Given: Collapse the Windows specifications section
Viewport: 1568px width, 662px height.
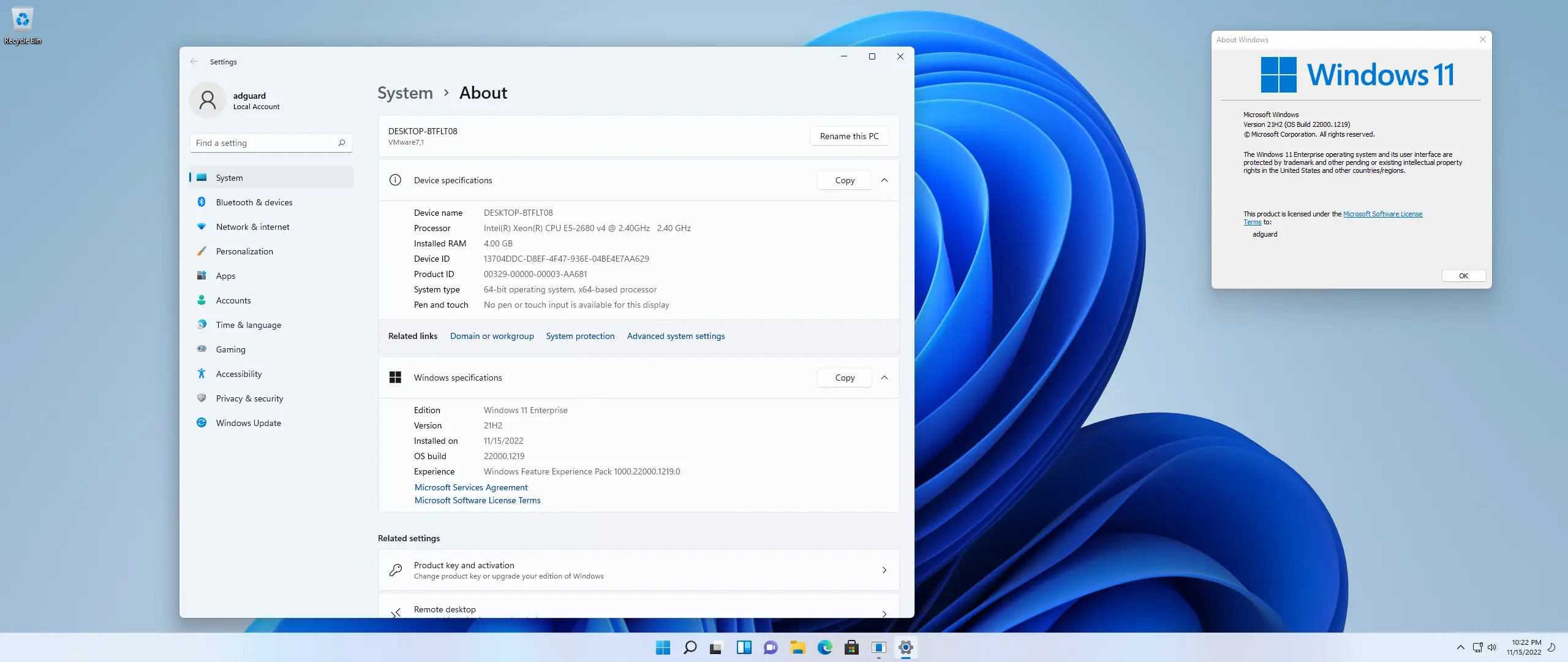Looking at the screenshot, I should pyautogui.click(x=884, y=378).
